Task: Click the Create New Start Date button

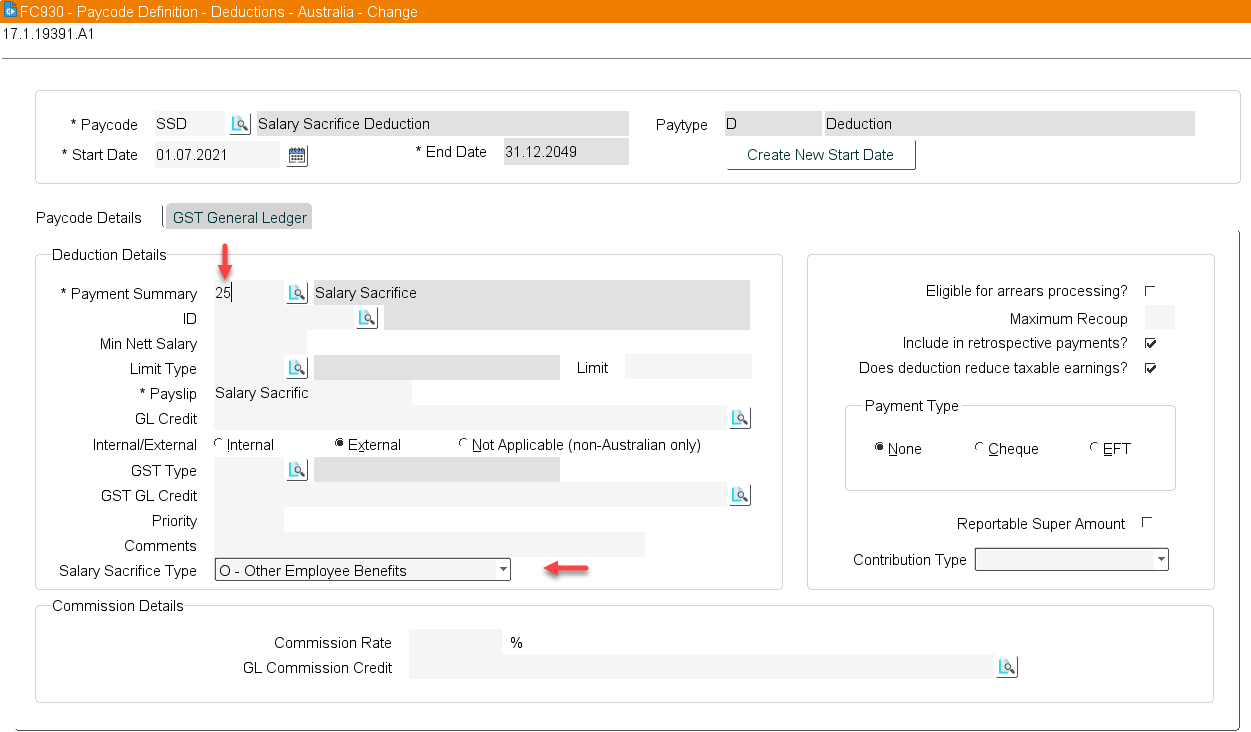Action: [821, 155]
